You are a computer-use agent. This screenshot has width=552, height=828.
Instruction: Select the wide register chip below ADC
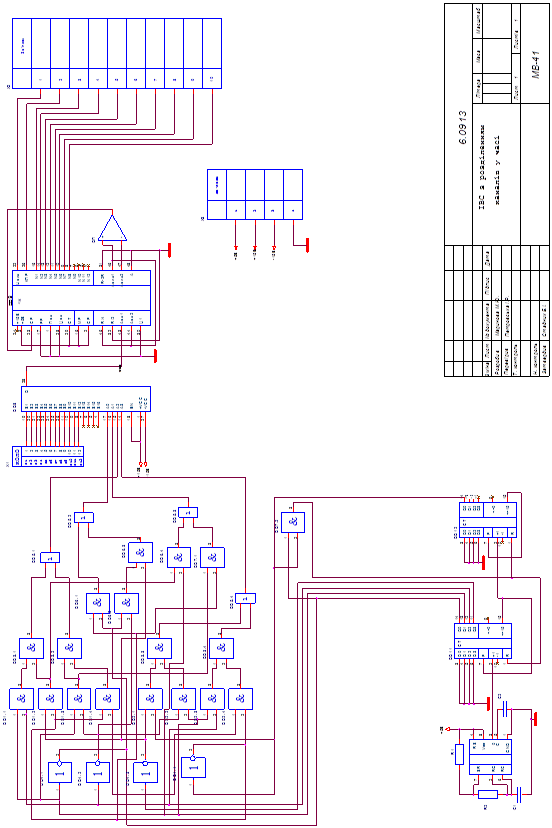[x=86, y=399]
